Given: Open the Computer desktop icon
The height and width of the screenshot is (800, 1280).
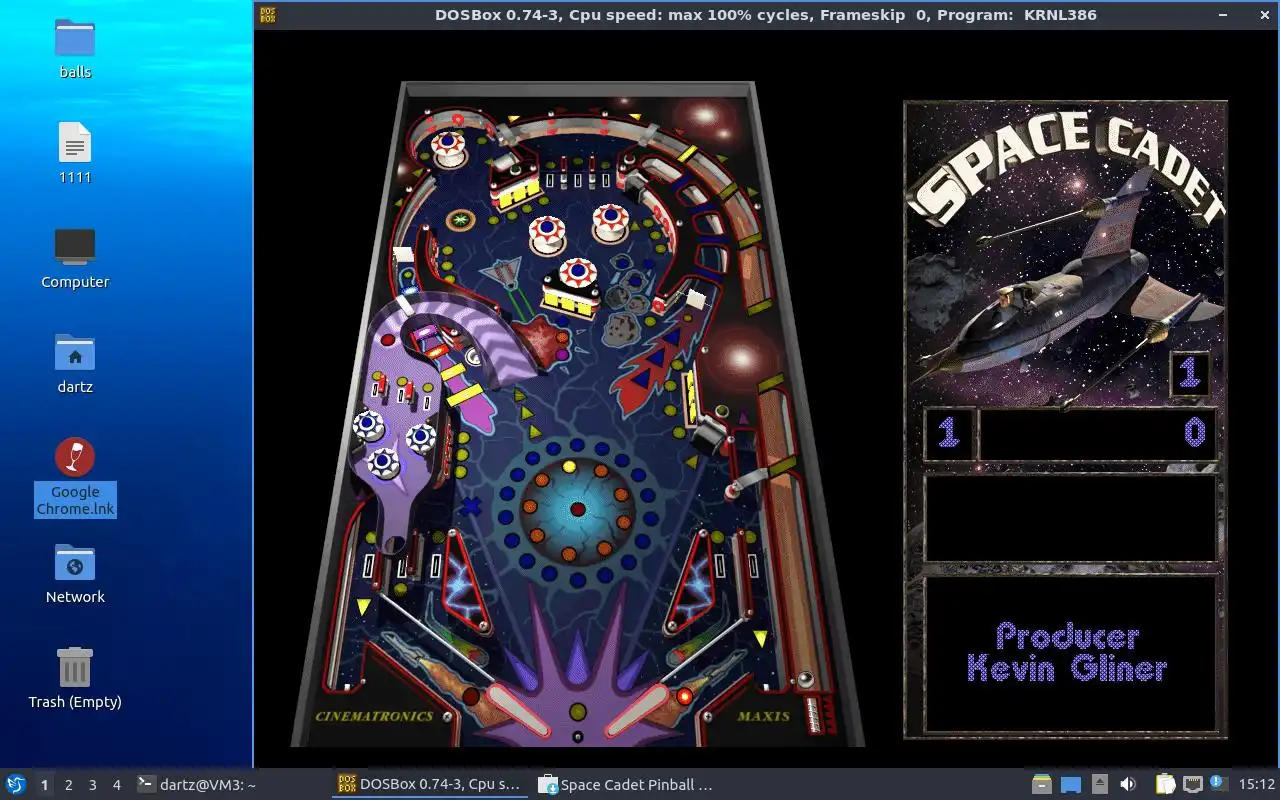Looking at the screenshot, I should pos(75,247).
